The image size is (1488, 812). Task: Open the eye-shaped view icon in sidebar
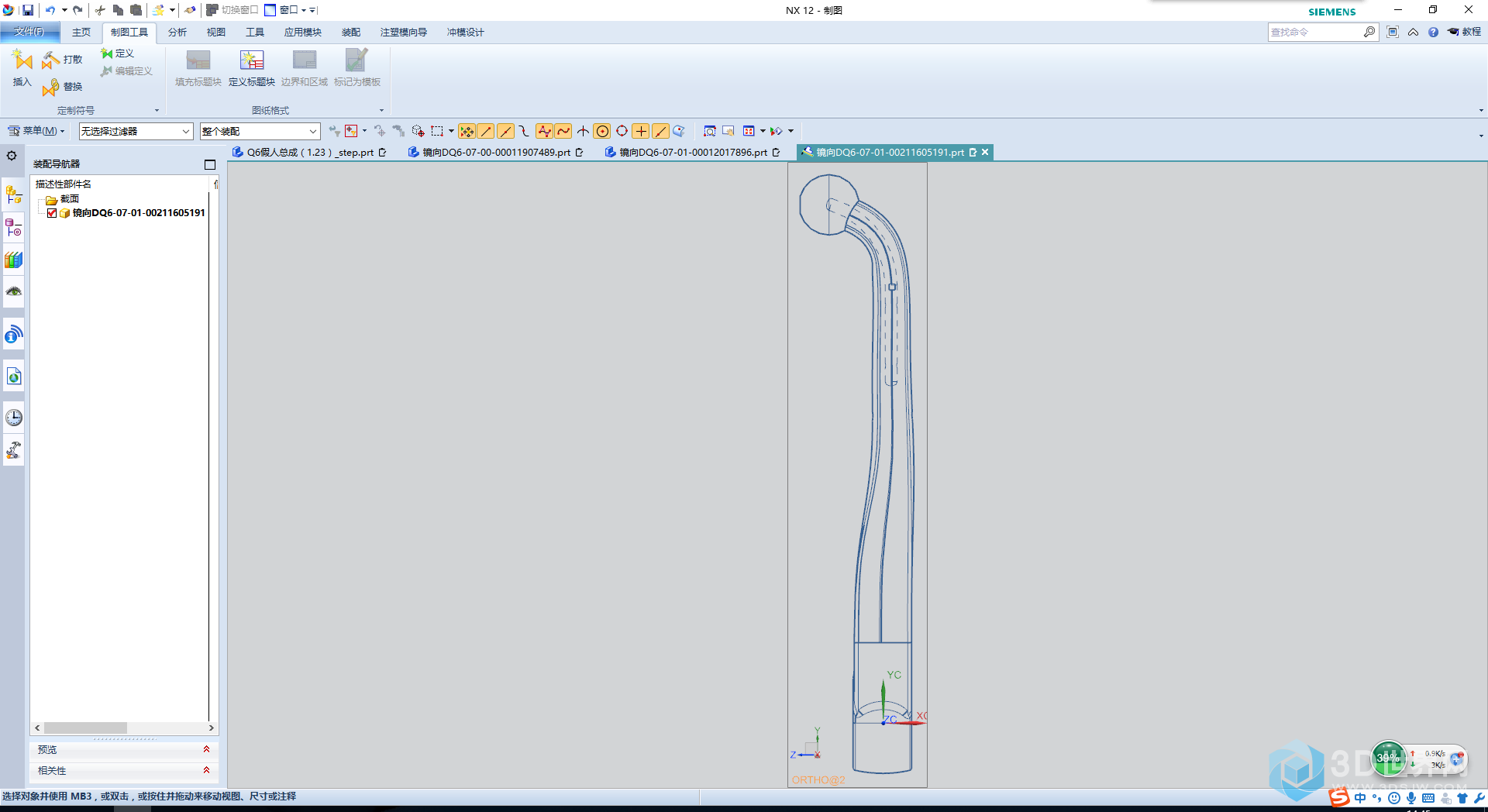pos(14,292)
